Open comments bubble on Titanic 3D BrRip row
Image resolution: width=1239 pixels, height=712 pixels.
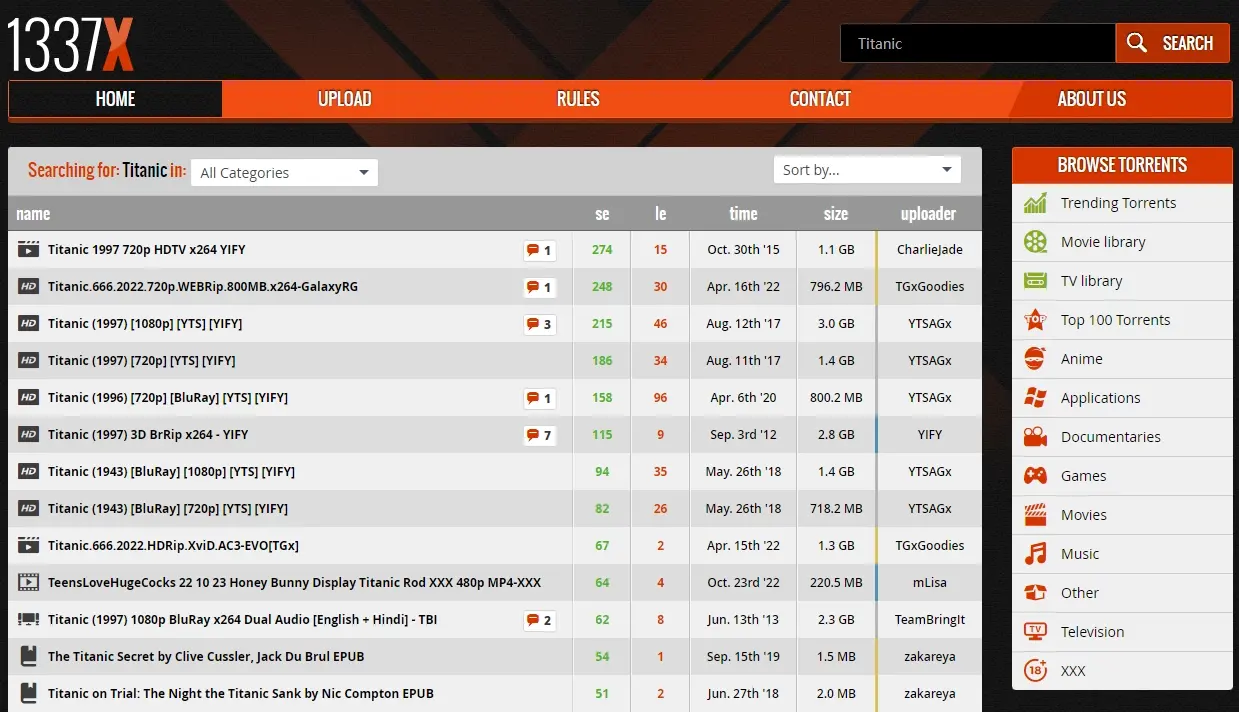(539, 435)
